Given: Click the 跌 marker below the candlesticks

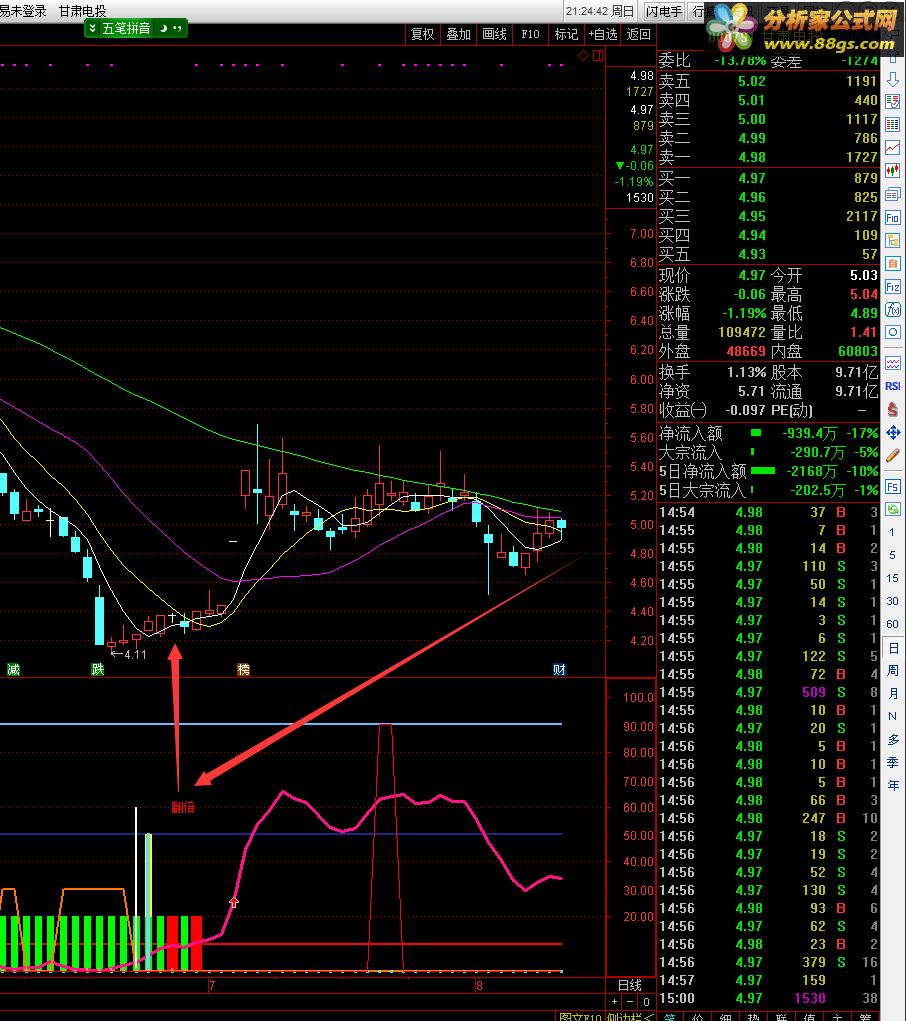Looking at the screenshot, I should pos(98,669).
